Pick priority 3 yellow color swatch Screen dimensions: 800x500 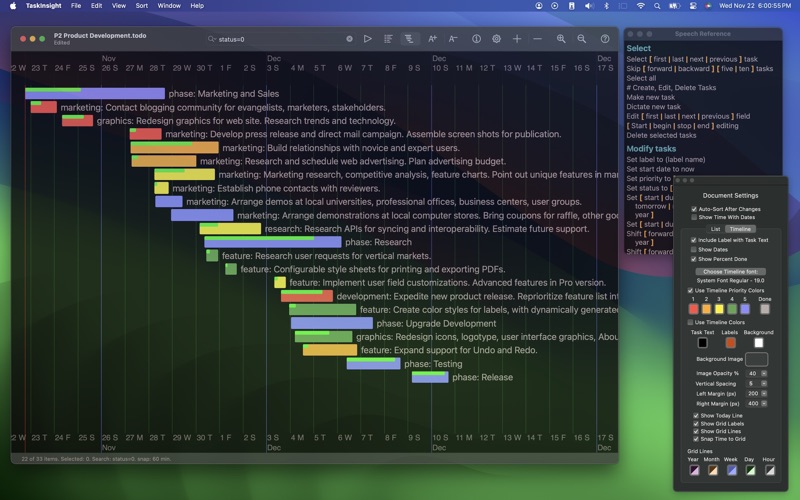(719, 309)
